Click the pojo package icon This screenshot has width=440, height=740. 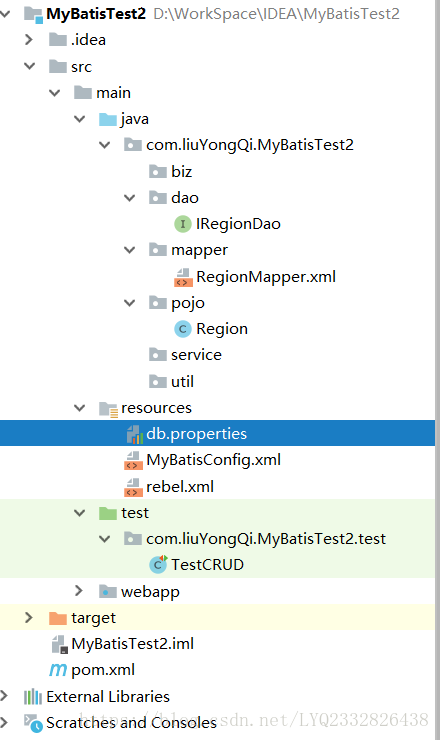[158, 303]
